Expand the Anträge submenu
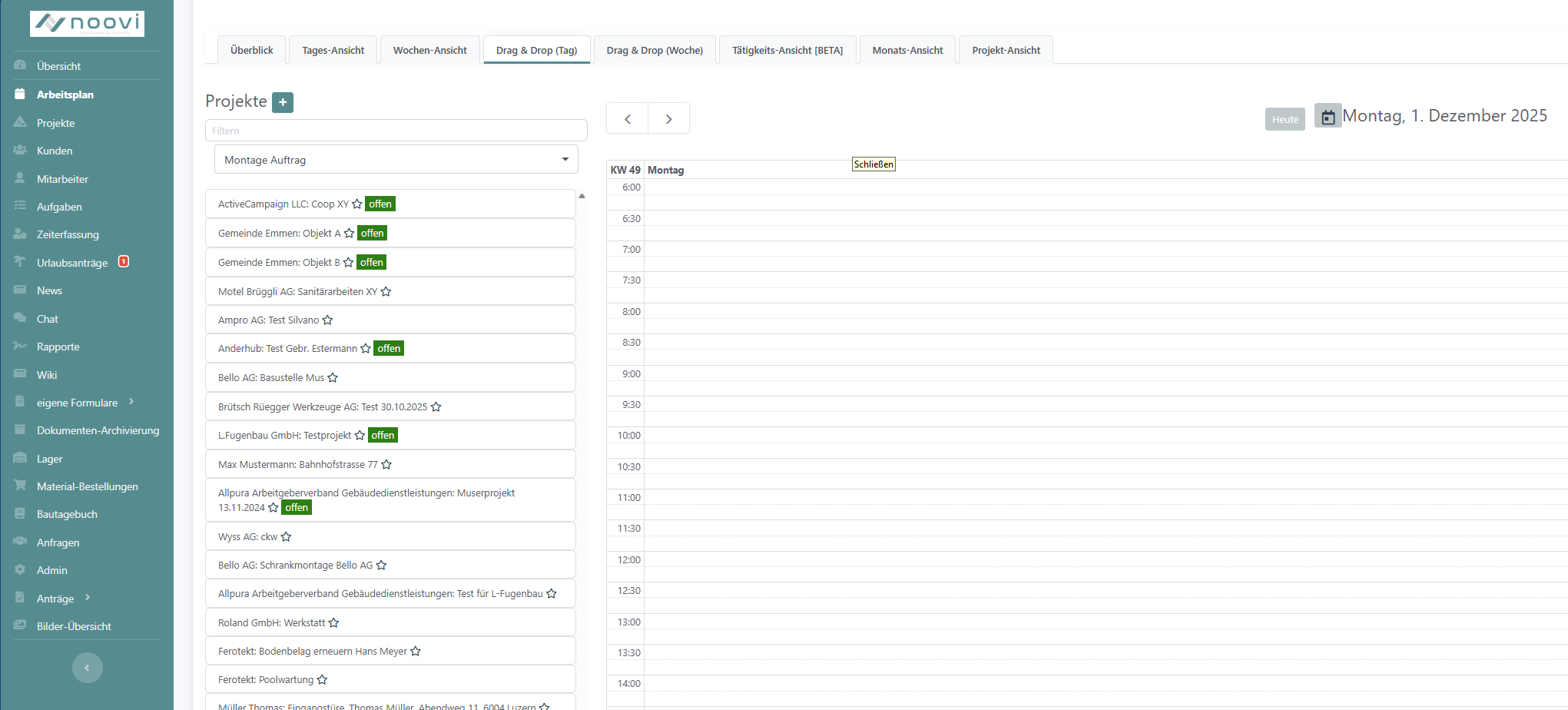This screenshot has width=1568, height=710. point(88,598)
